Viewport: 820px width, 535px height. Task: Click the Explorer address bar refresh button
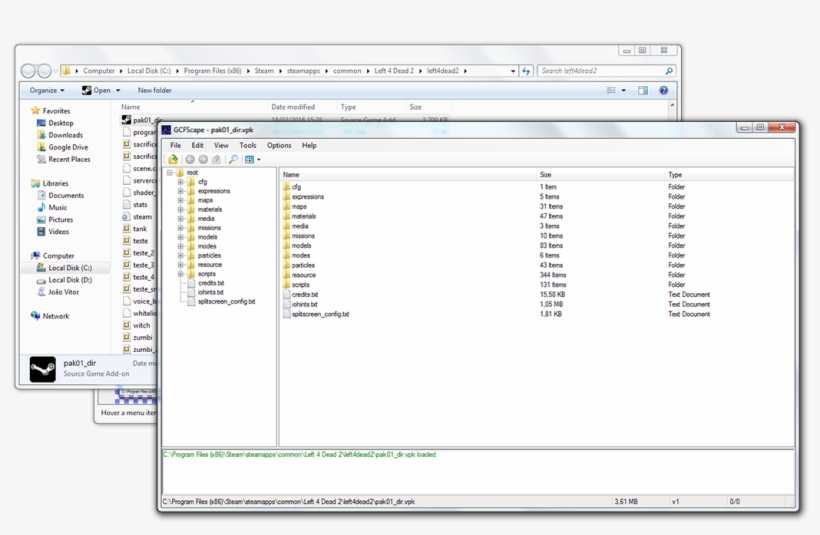click(x=526, y=71)
